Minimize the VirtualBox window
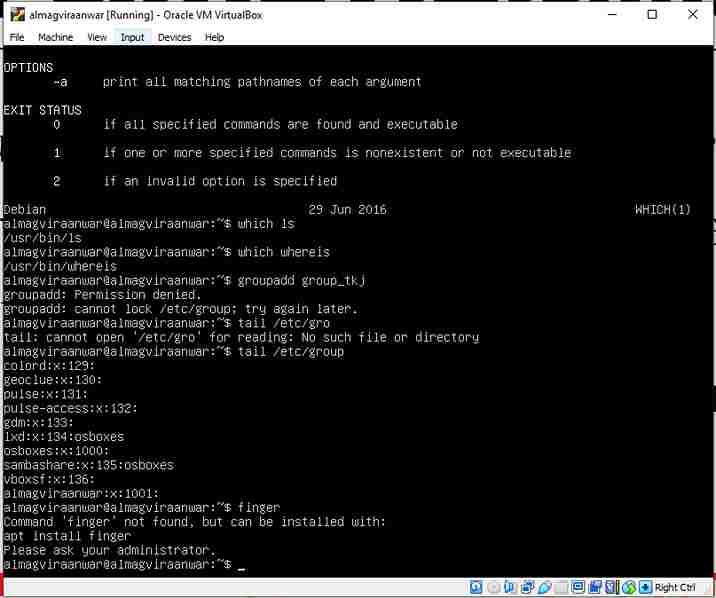This screenshot has height=598, width=716. [x=612, y=15]
